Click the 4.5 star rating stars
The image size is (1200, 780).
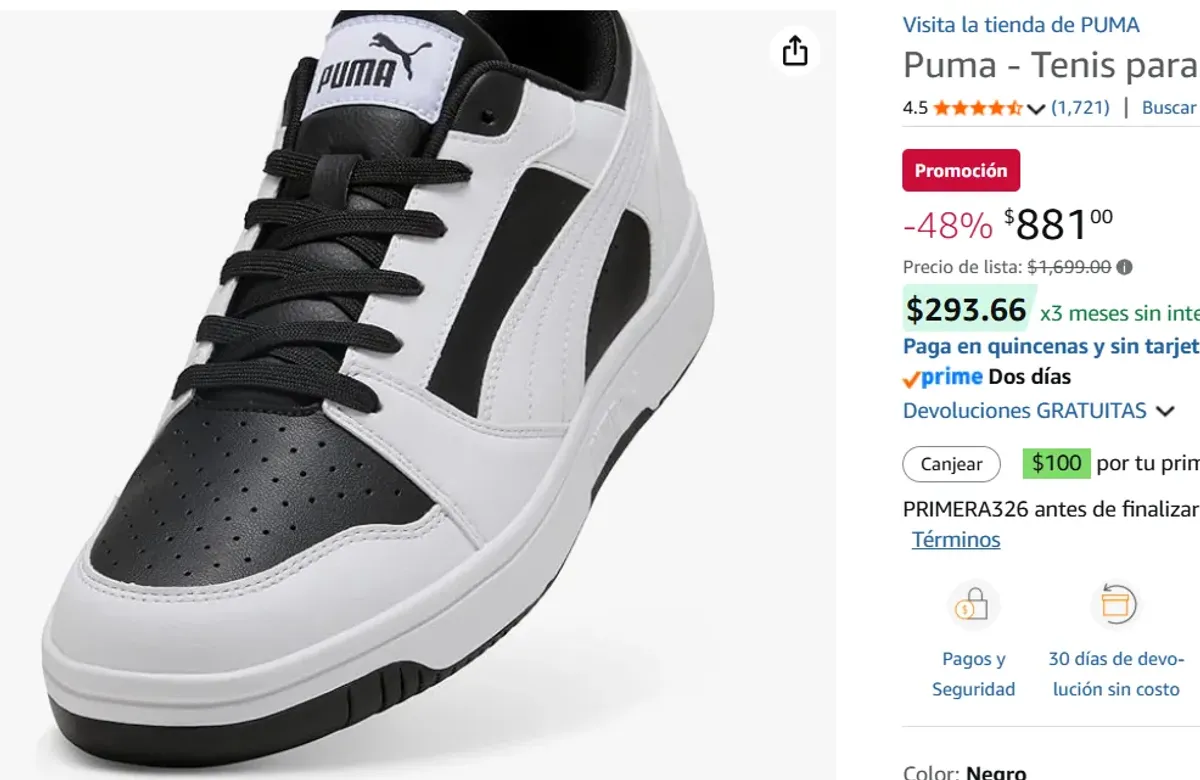point(975,107)
